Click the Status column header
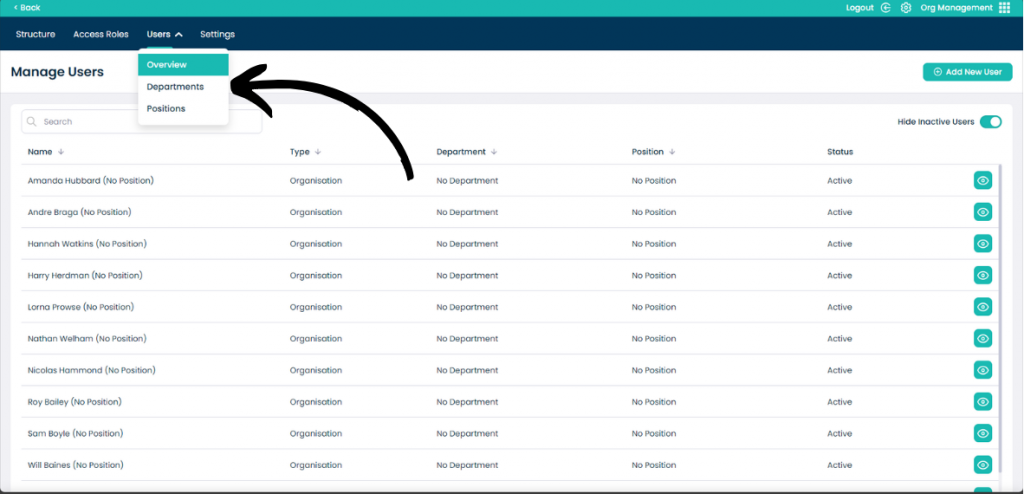Screen dimensions: 1024x494 840,152
